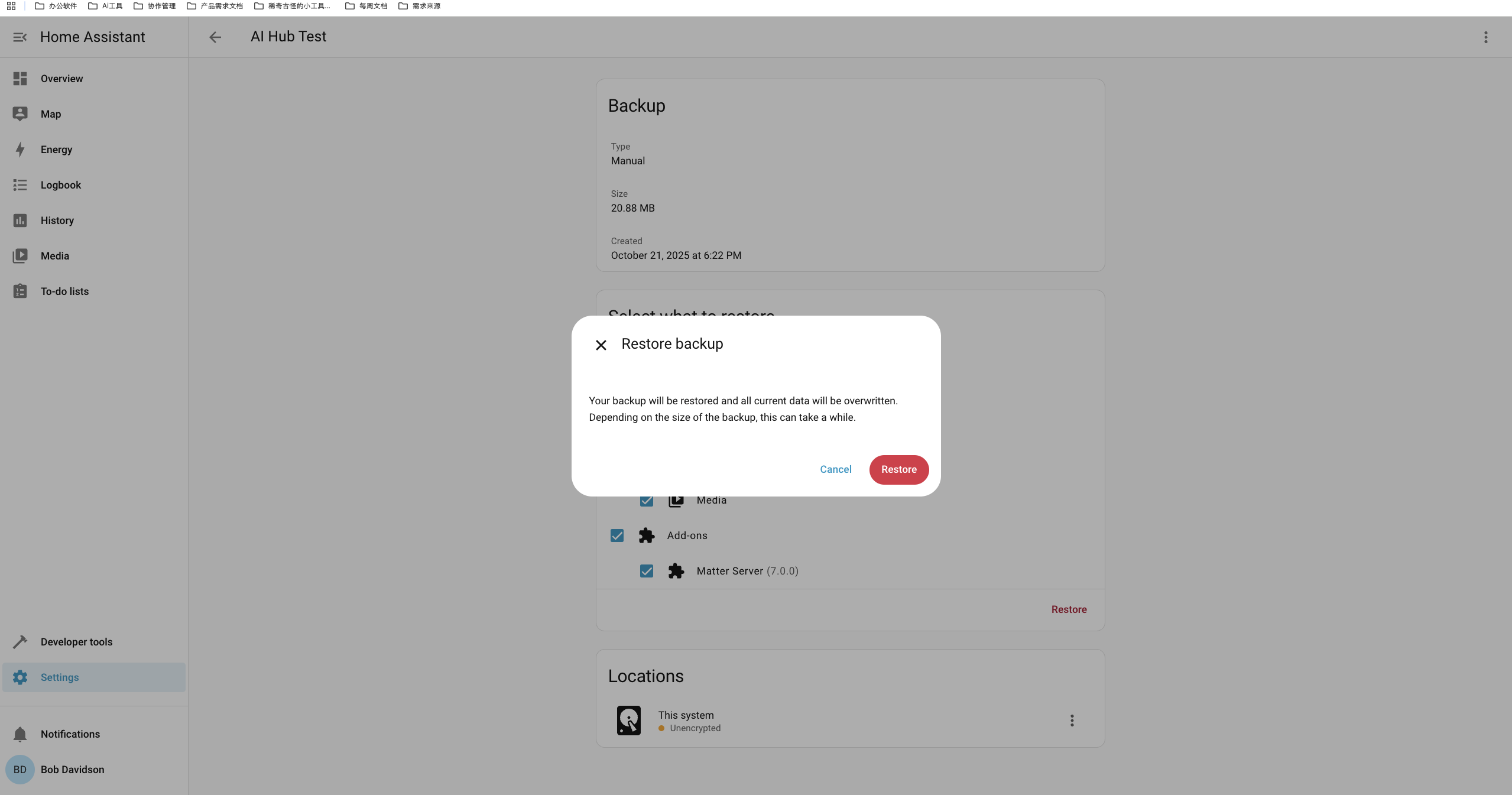Close the Restore backup dialog
This screenshot has height=795, width=1512.
tap(601, 345)
